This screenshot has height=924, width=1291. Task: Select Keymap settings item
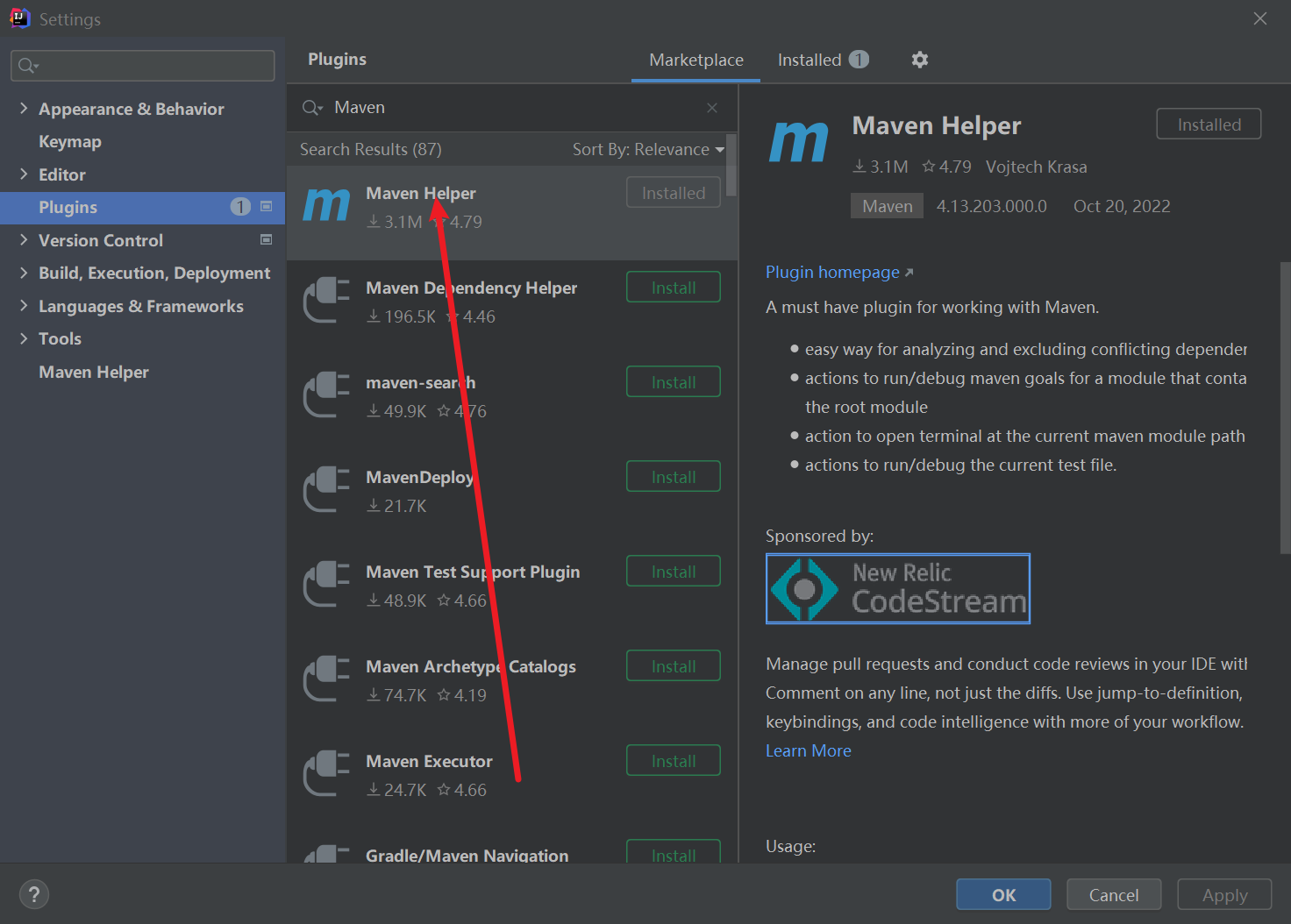coord(70,141)
